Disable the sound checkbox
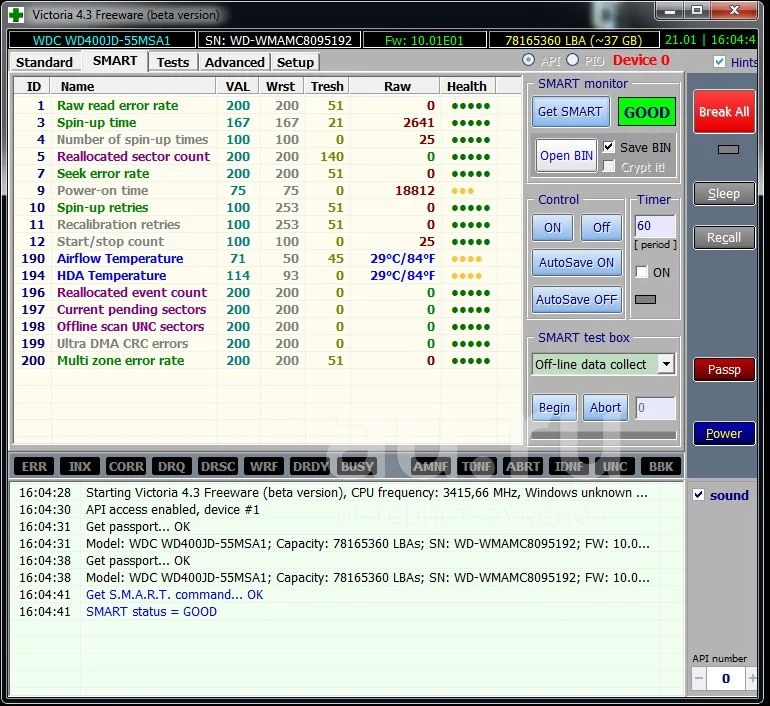Screen dimensions: 770x706 (699, 495)
